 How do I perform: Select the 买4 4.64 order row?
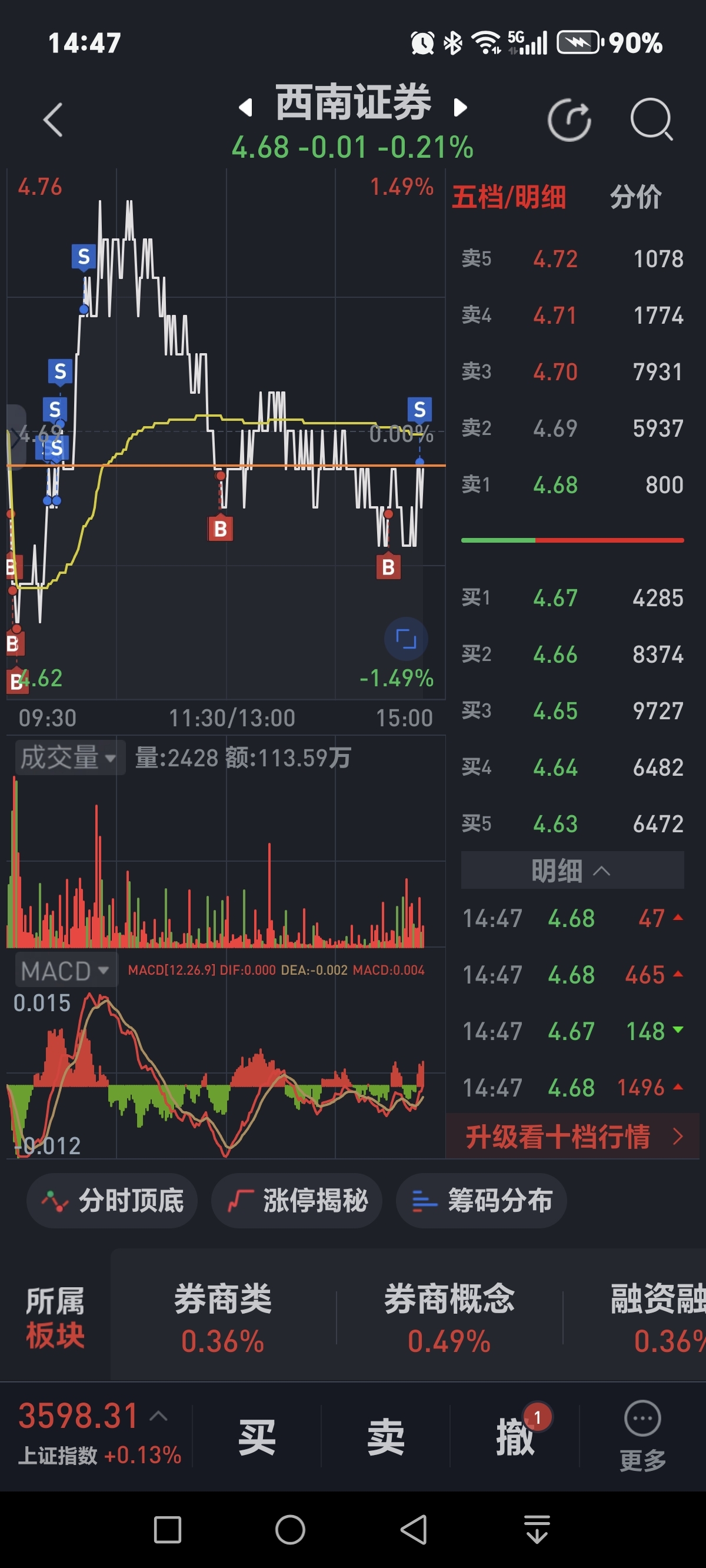click(572, 768)
